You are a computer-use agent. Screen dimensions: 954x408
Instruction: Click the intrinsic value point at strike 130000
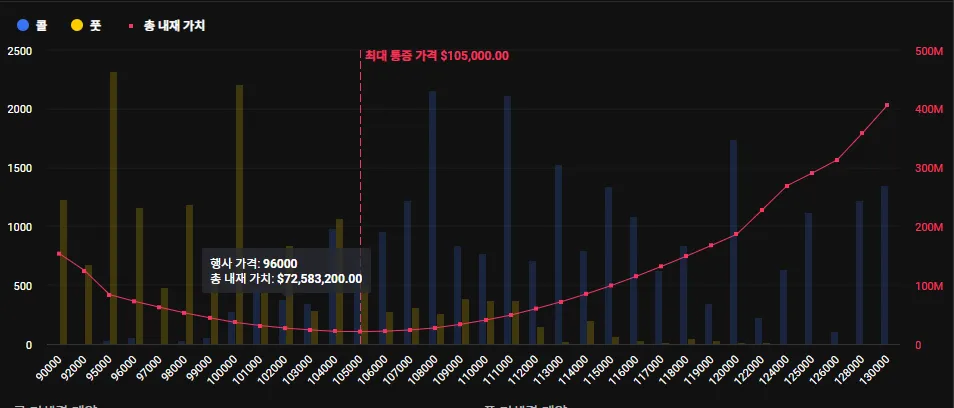[x=886, y=105]
